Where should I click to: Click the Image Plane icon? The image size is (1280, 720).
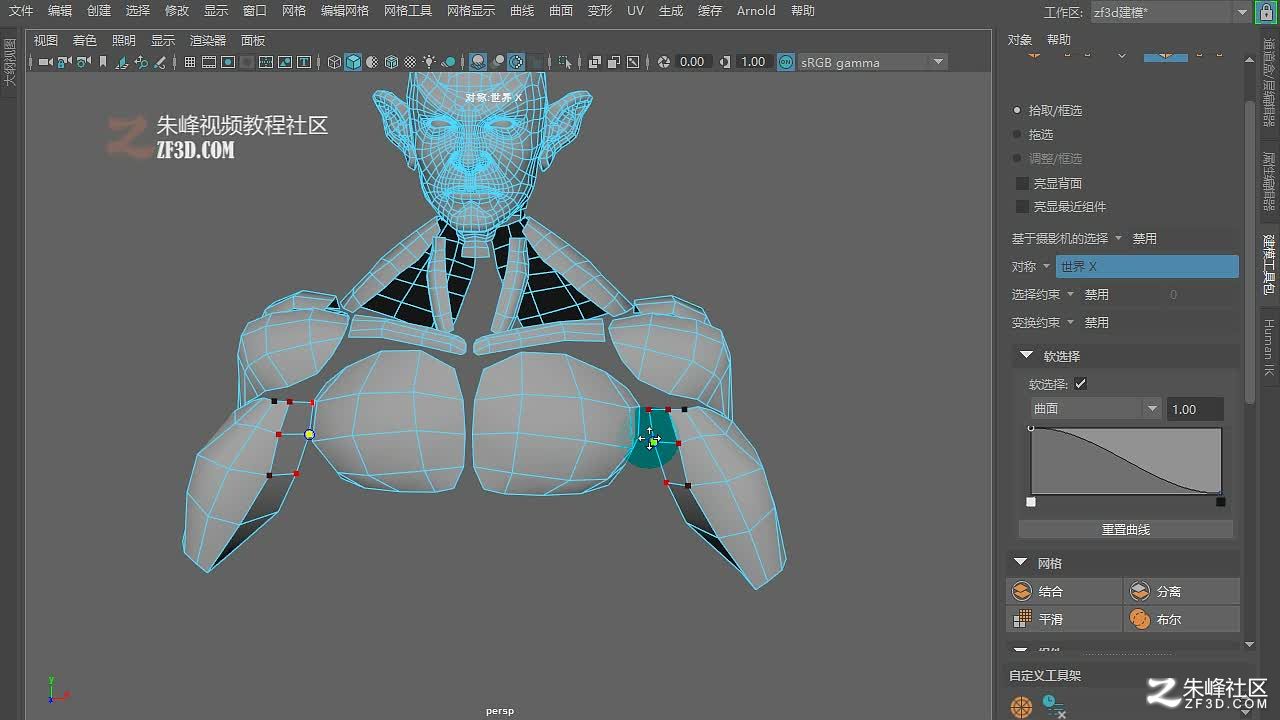pyautogui.click(x=121, y=62)
